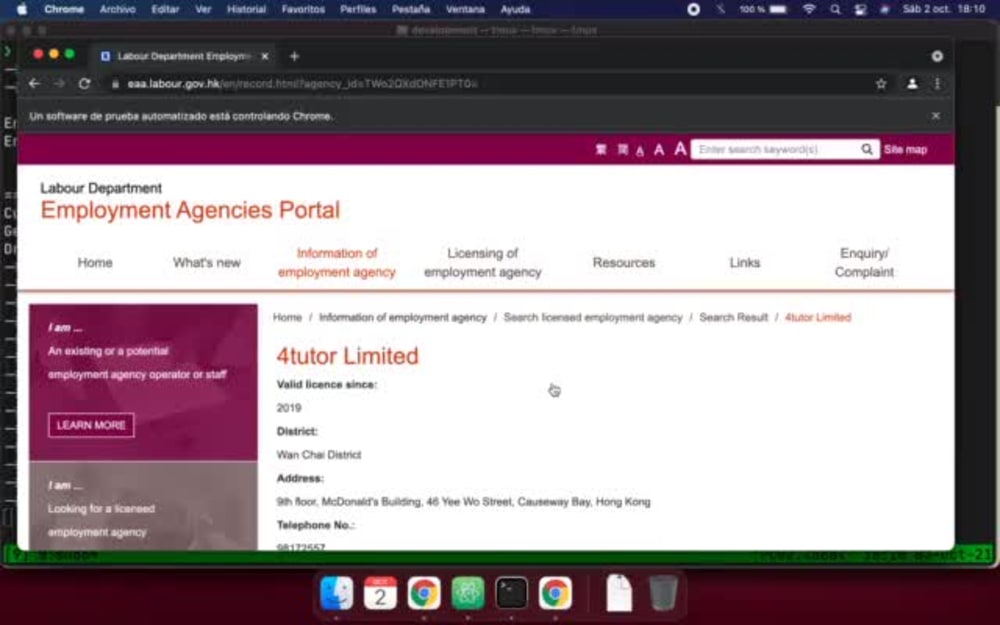The height and width of the screenshot is (625, 1000).
Task: Open the Atom editor from the Dock
Action: click(x=468, y=593)
